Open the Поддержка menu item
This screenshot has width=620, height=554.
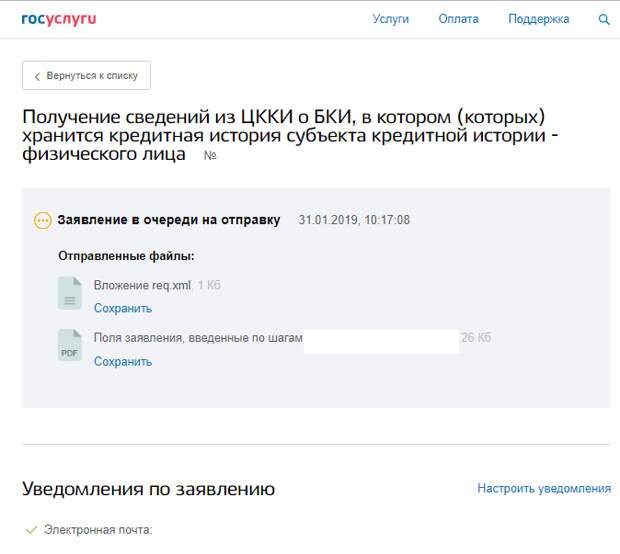tap(539, 19)
